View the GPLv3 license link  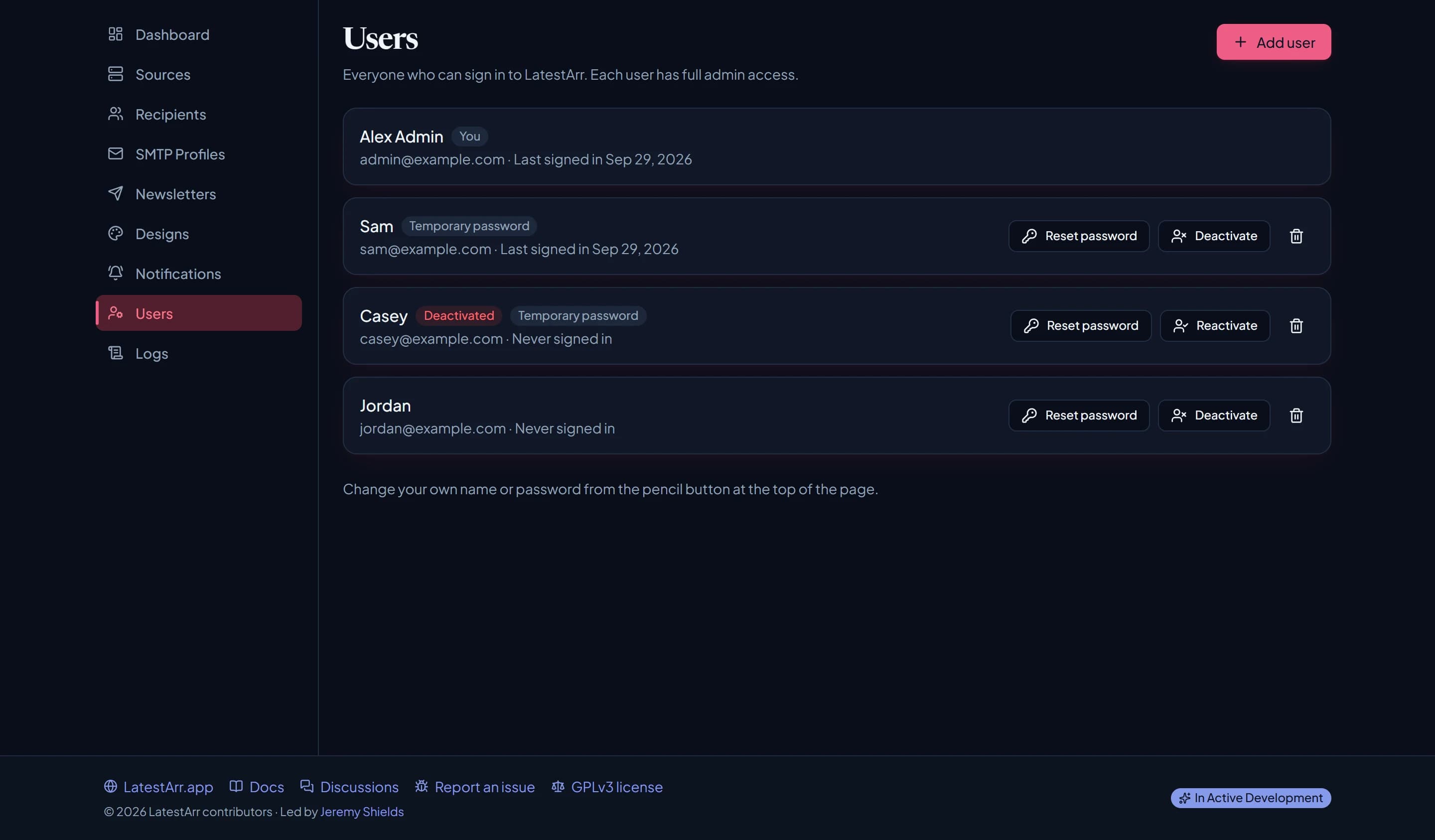607,787
